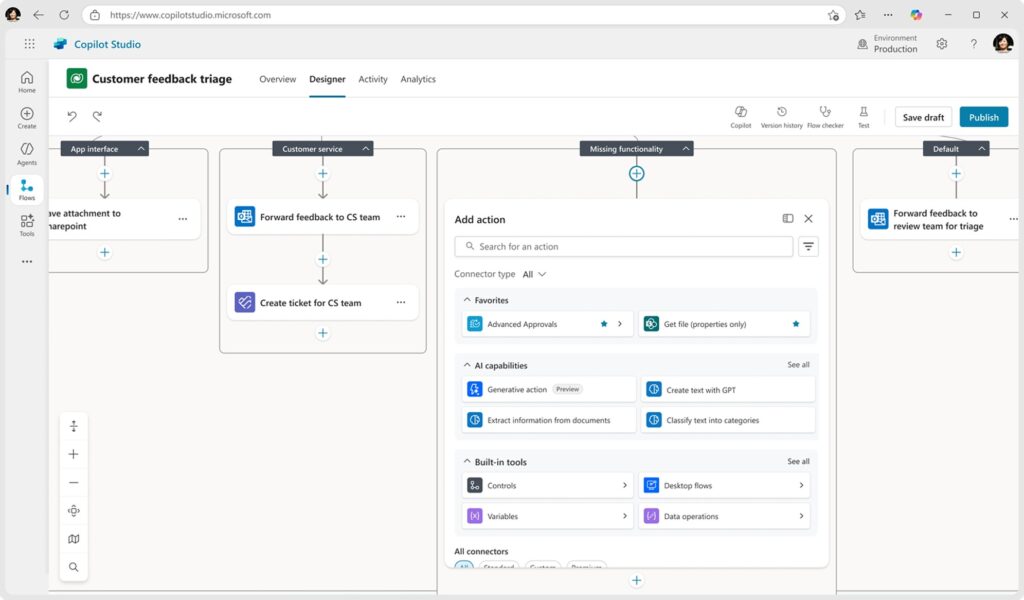The image size is (1024, 600).
Task: Switch to the Analytics tab
Action: [418, 79]
